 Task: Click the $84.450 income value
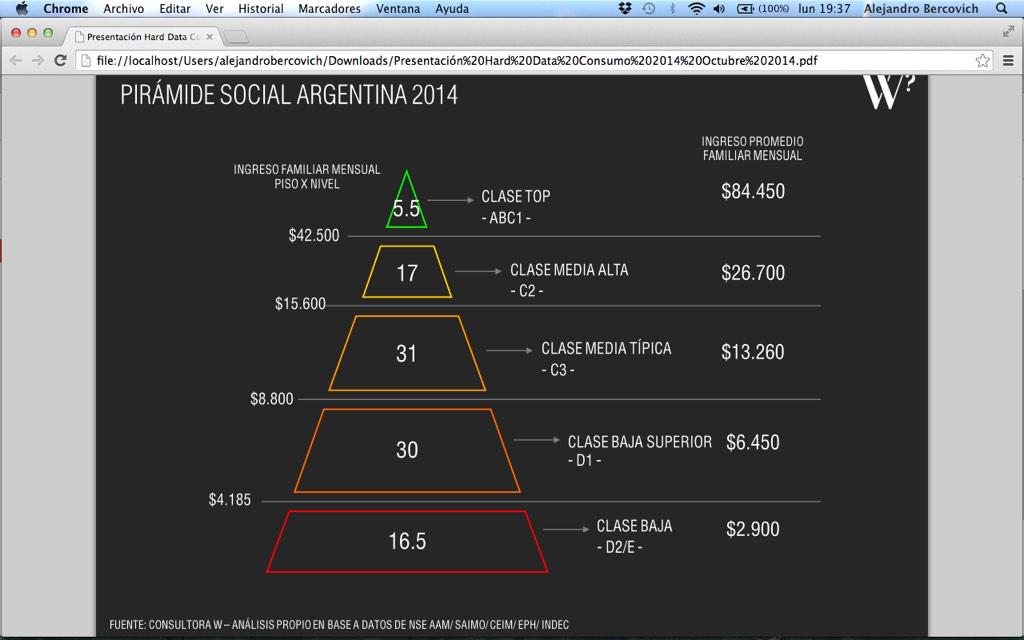click(753, 191)
